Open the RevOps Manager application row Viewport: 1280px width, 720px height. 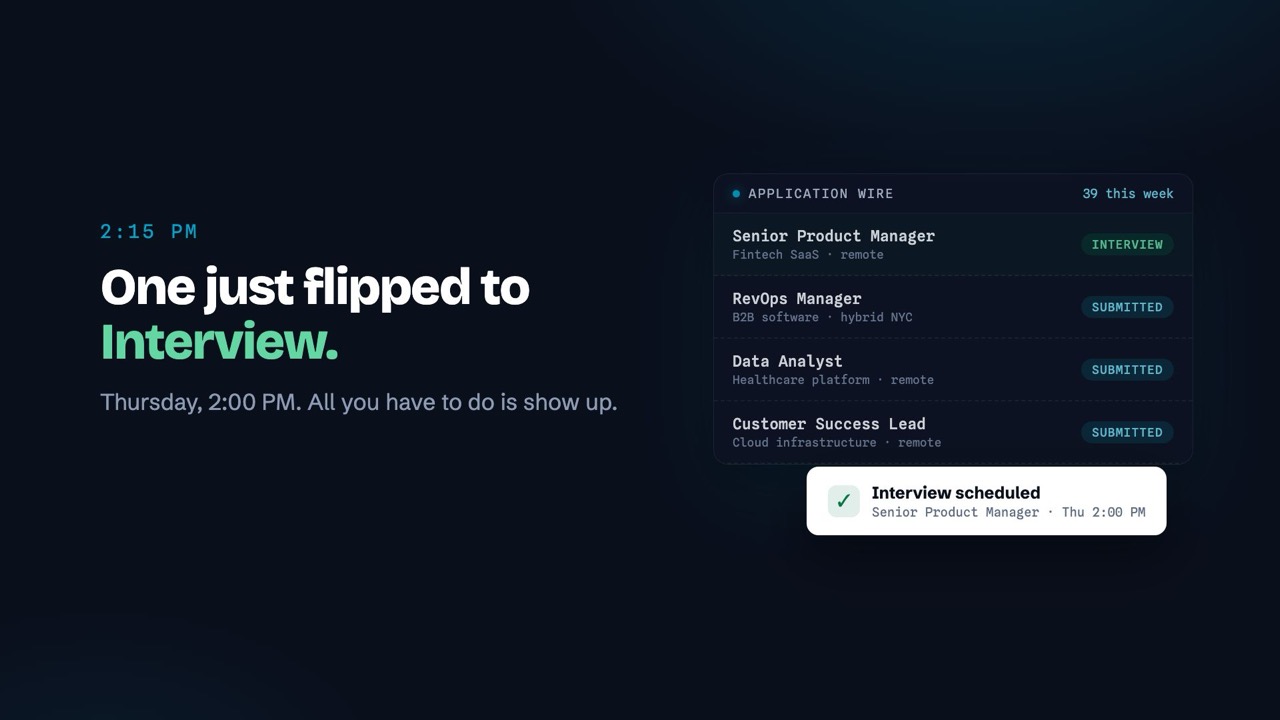tap(953, 307)
